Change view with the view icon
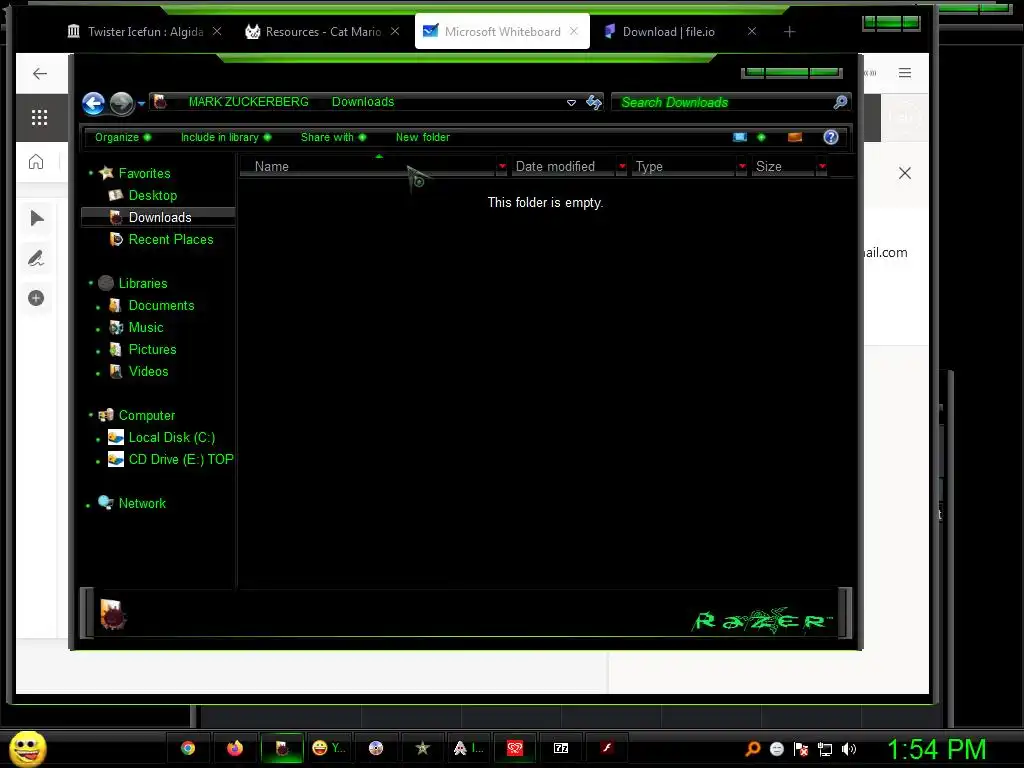The height and width of the screenshot is (768, 1024). [740, 137]
